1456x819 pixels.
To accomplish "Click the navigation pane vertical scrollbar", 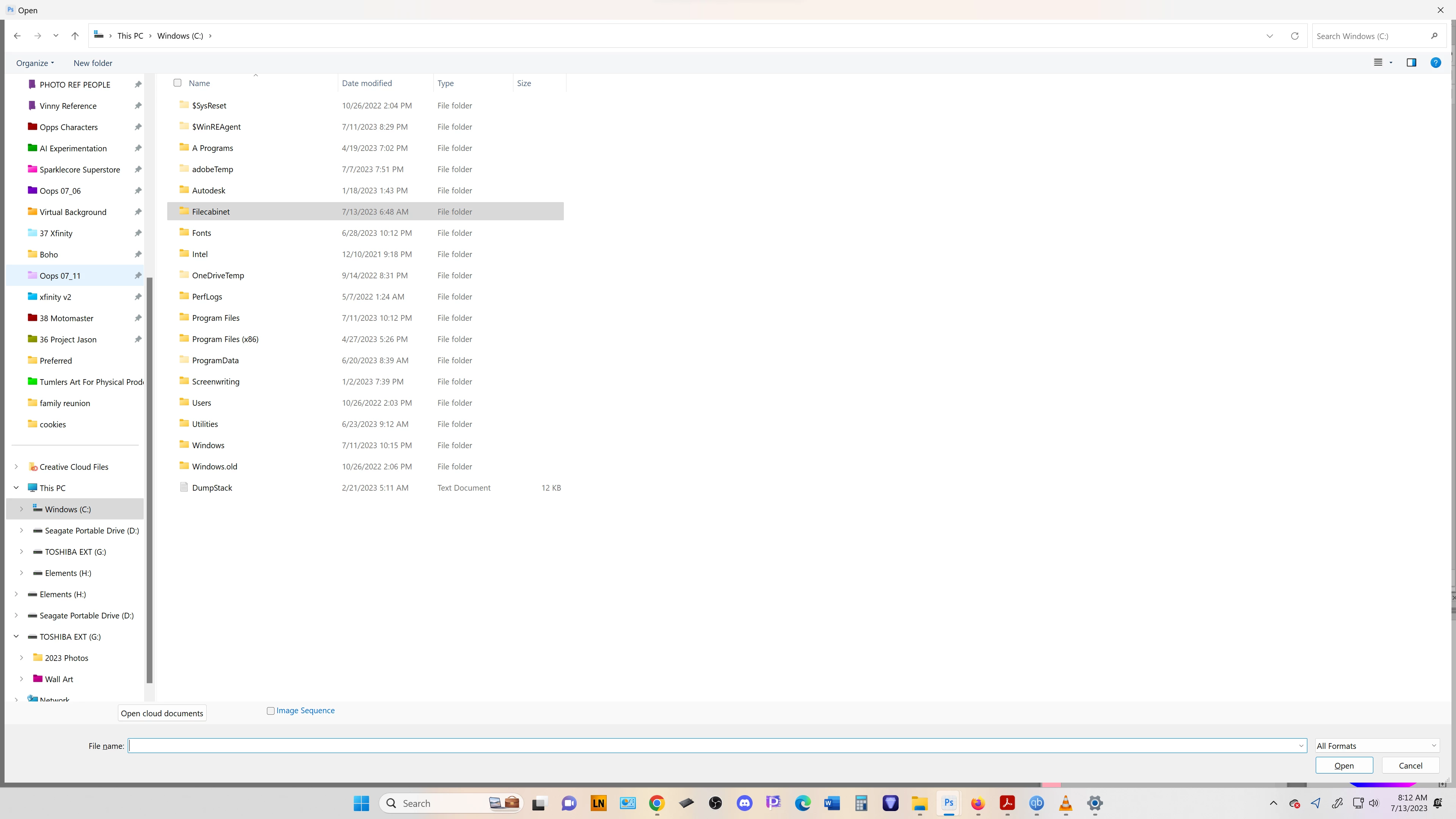I will [149, 480].
